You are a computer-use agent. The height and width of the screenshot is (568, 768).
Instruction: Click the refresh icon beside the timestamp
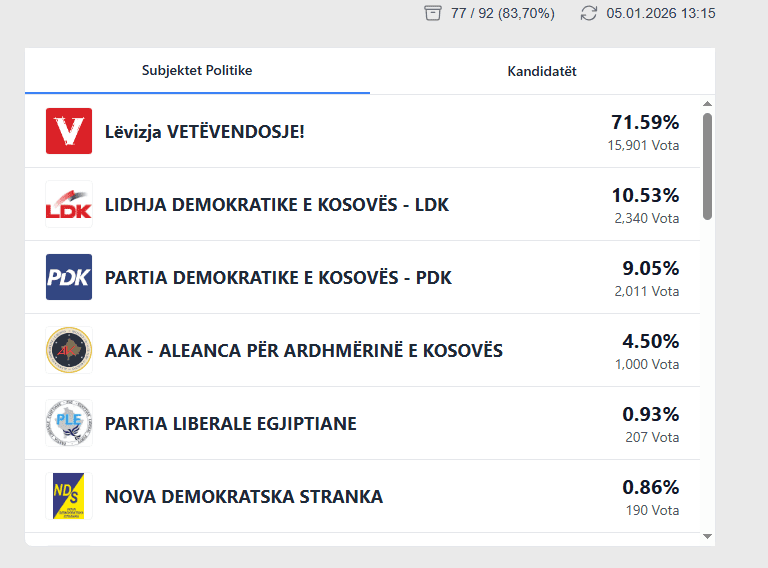pos(589,13)
